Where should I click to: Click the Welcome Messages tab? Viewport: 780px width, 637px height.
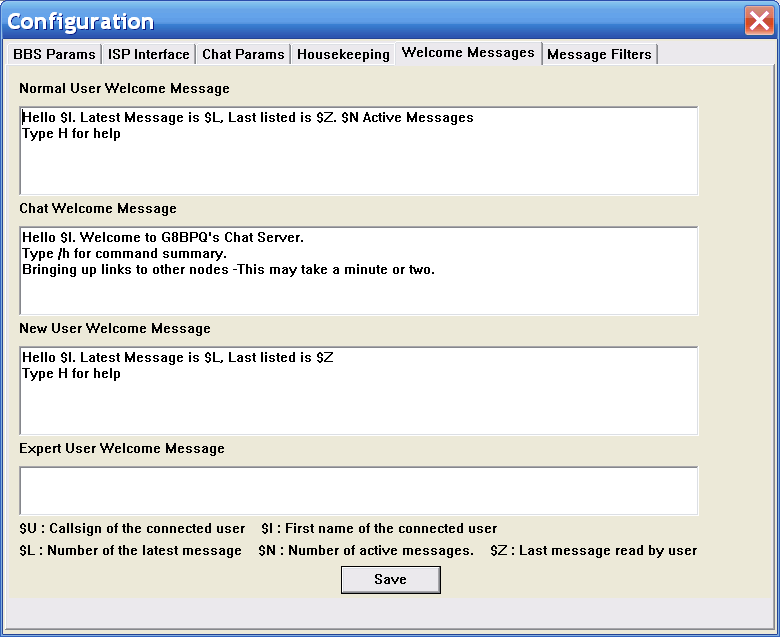click(x=468, y=53)
